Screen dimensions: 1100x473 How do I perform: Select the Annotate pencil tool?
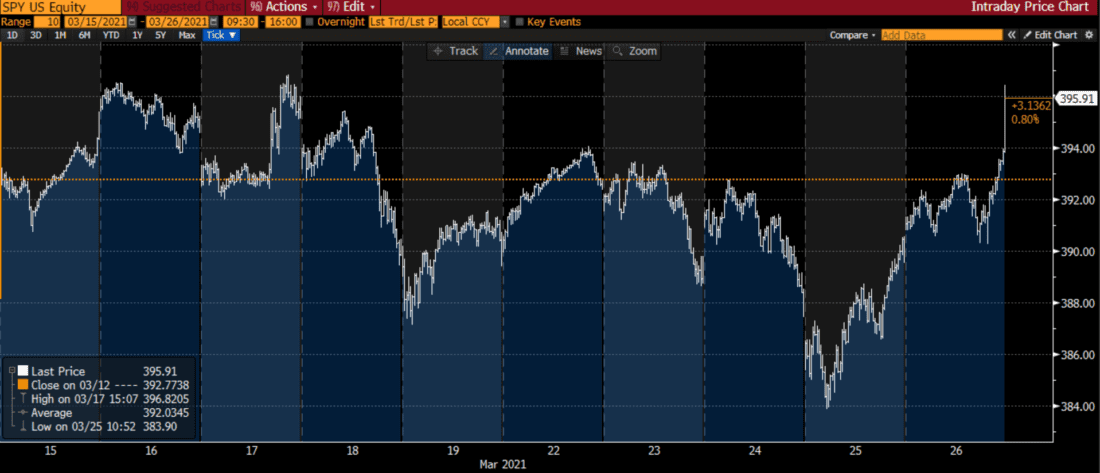click(x=518, y=51)
